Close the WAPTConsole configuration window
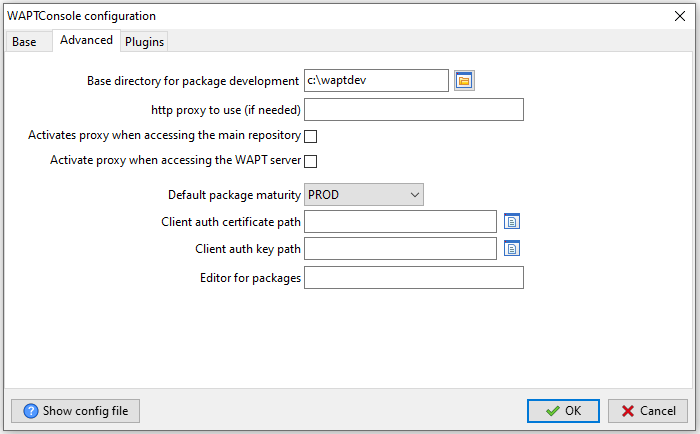This screenshot has width=700, height=434. (x=680, y=16)
